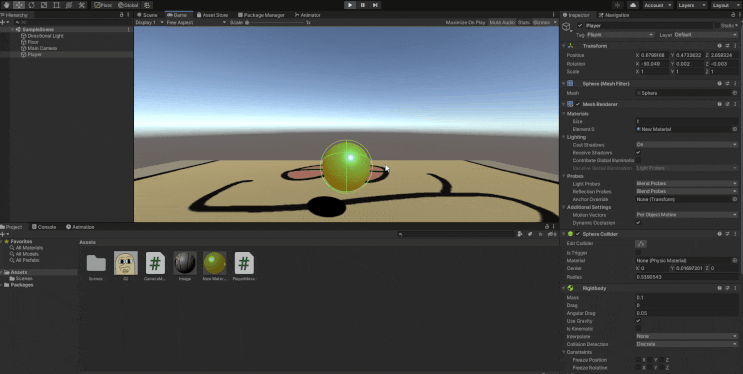Click the Player game object icon in Inspector
This screenshot has width=743, height=374.
567,27
